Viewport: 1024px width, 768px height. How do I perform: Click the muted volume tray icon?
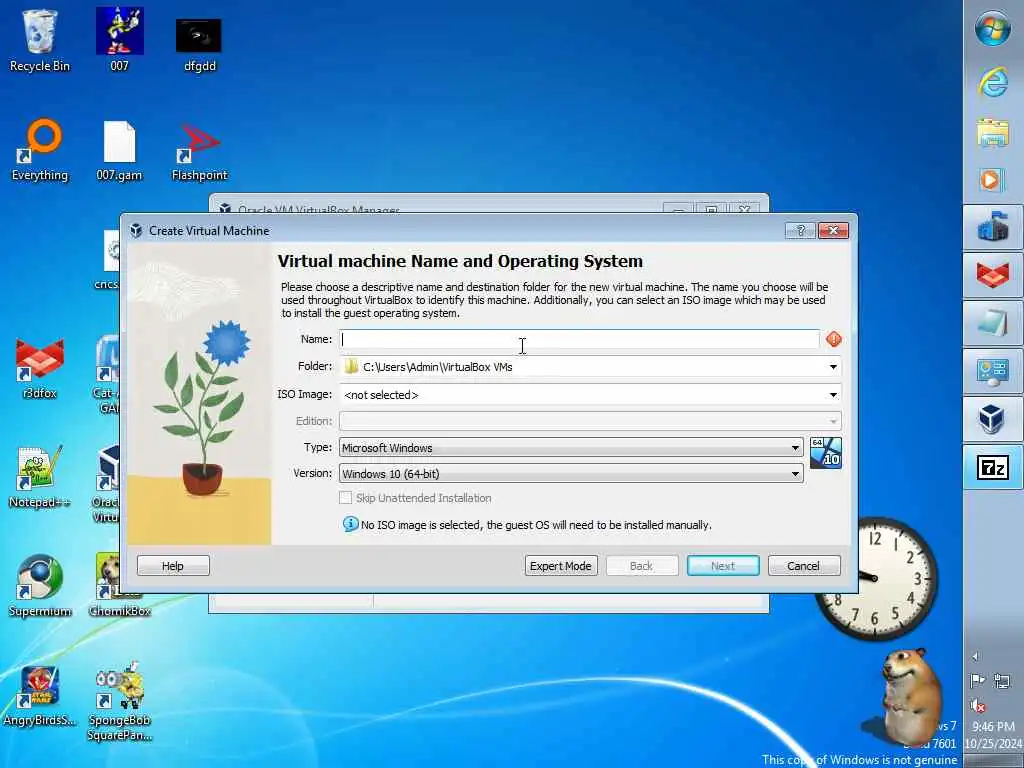978,705
